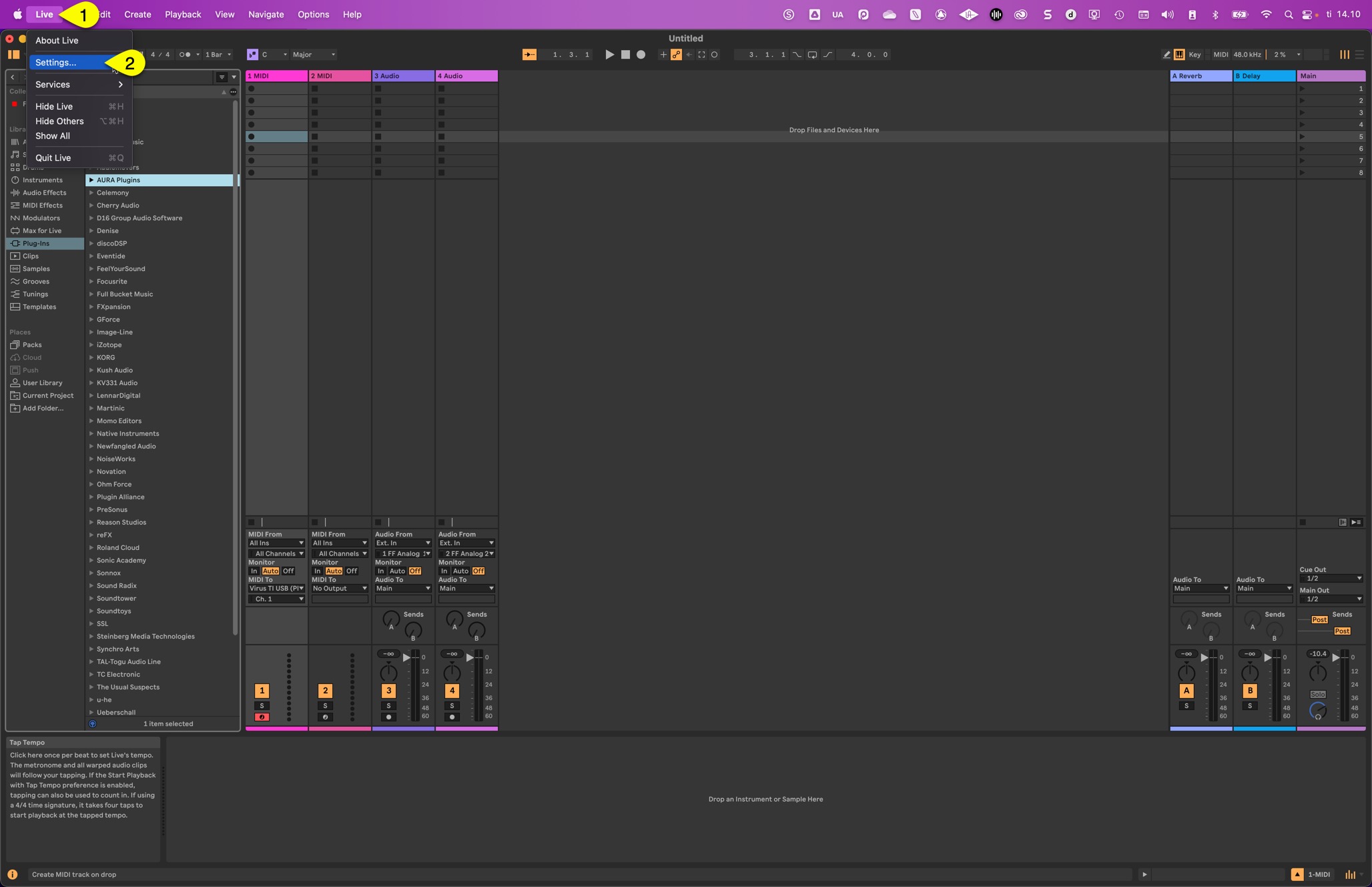The image size is (1372, 887).
Task: Toggle the Automation Arm button
Action: point(676,55)
